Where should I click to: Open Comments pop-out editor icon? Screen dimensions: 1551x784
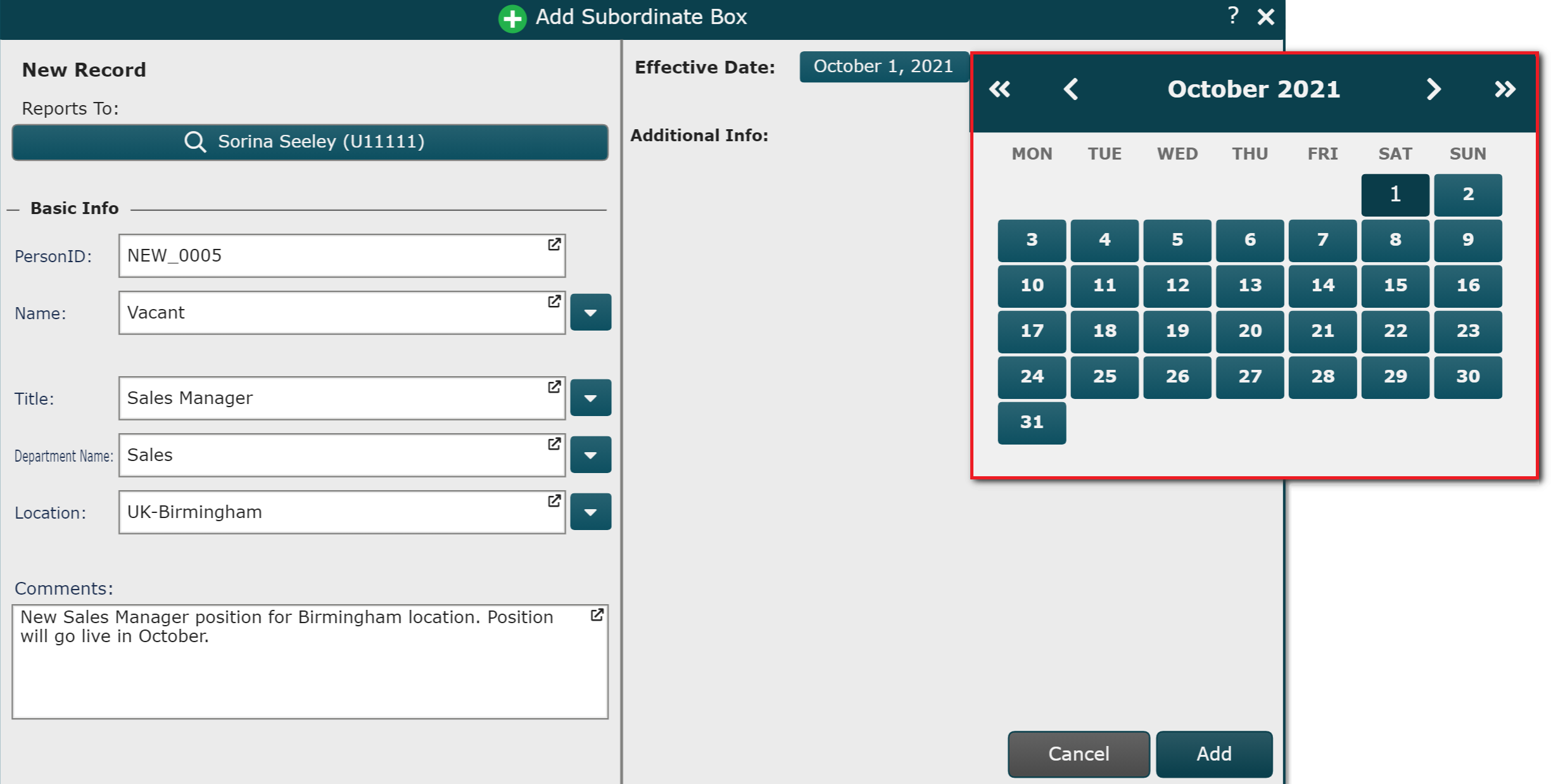[597, 615]
